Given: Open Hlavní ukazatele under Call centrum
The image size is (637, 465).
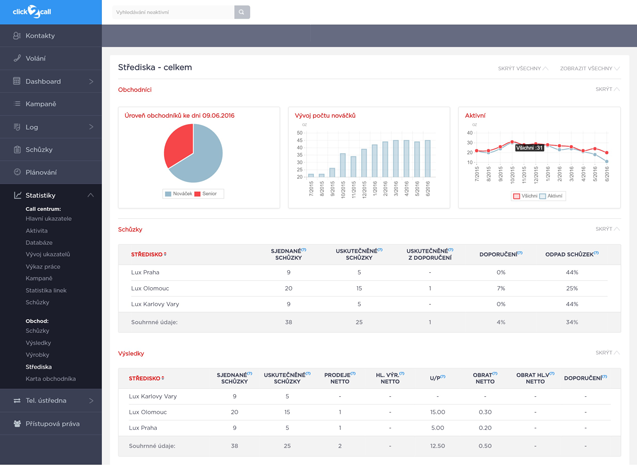Looking at the screenshot, I should coord(48,219).
